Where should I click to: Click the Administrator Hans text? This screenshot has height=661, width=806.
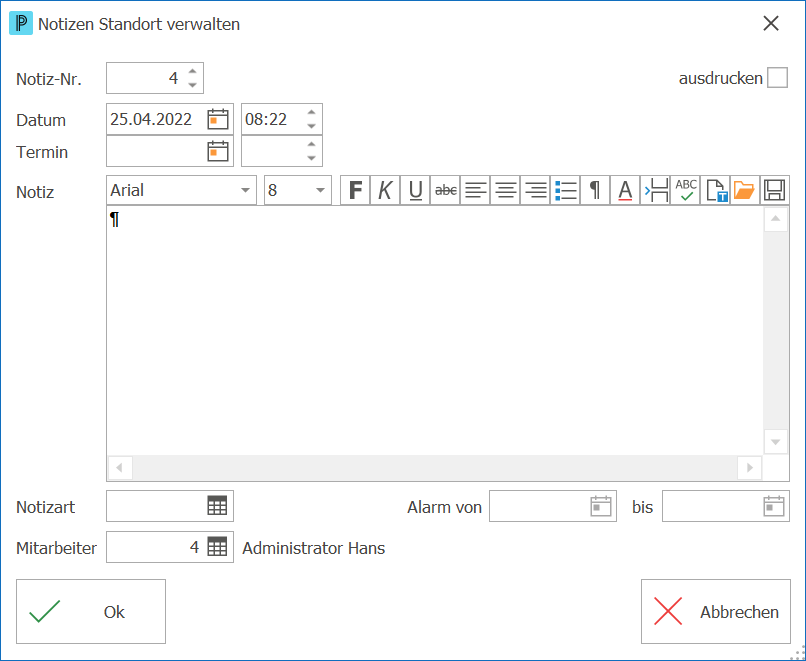coord(314,548)
